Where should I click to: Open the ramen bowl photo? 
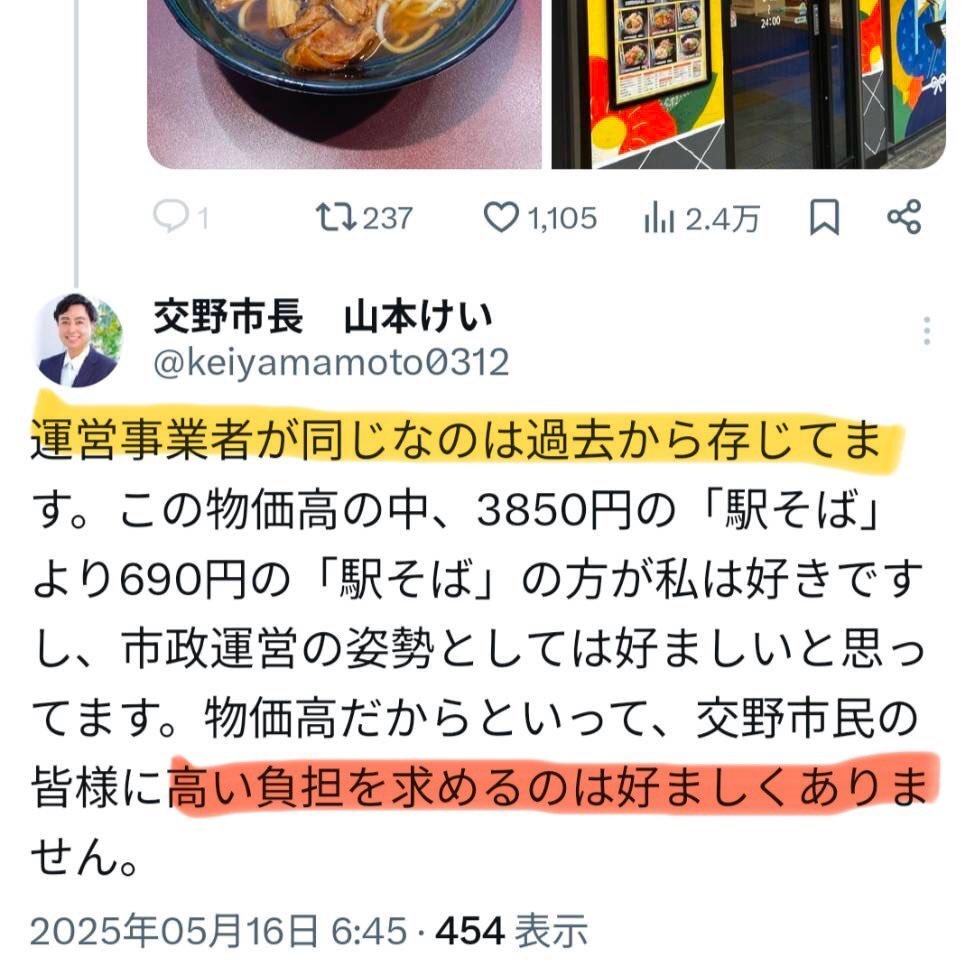(x=344, y=84)
